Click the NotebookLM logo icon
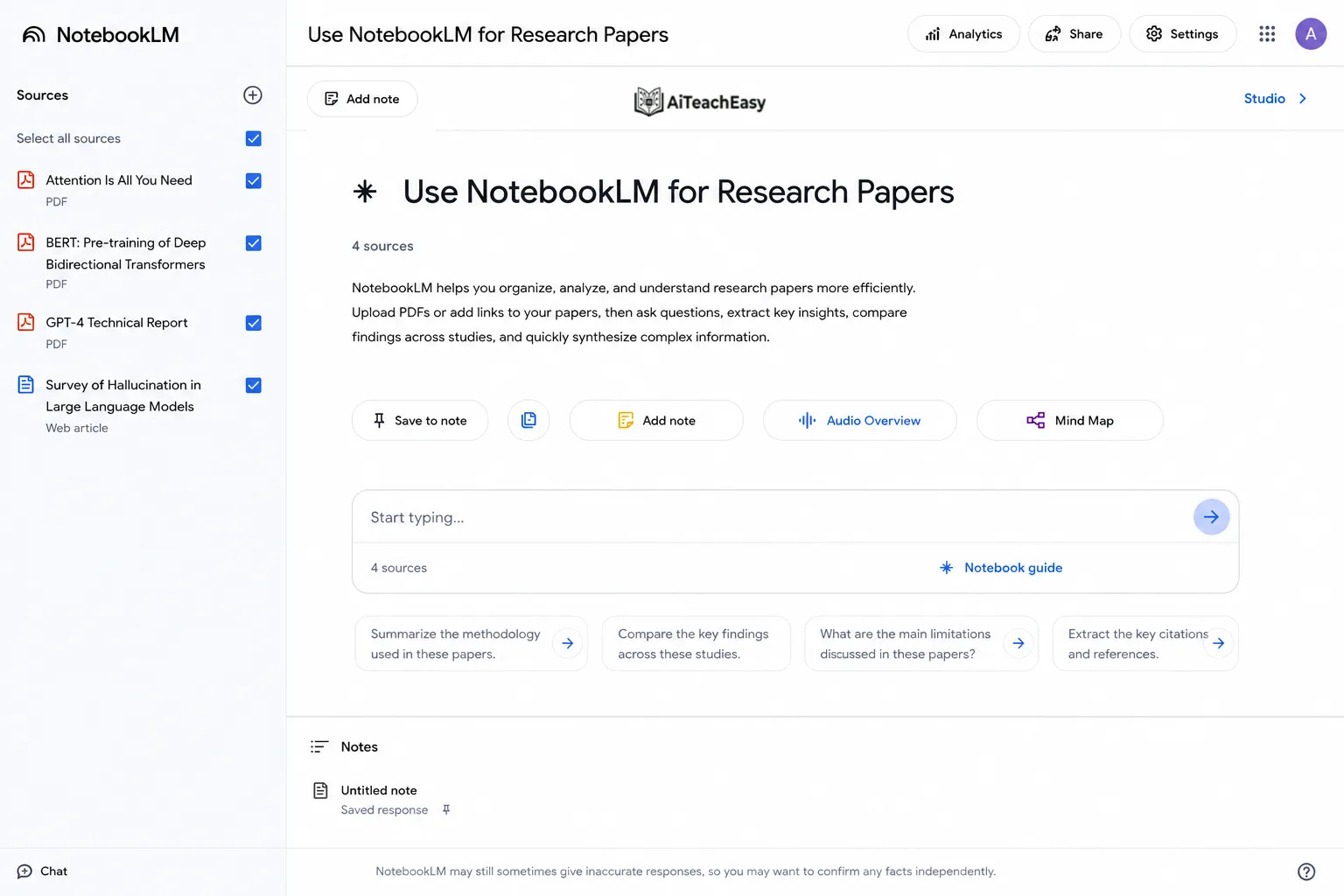This screenshot has height=896, width=1344. 33,35
